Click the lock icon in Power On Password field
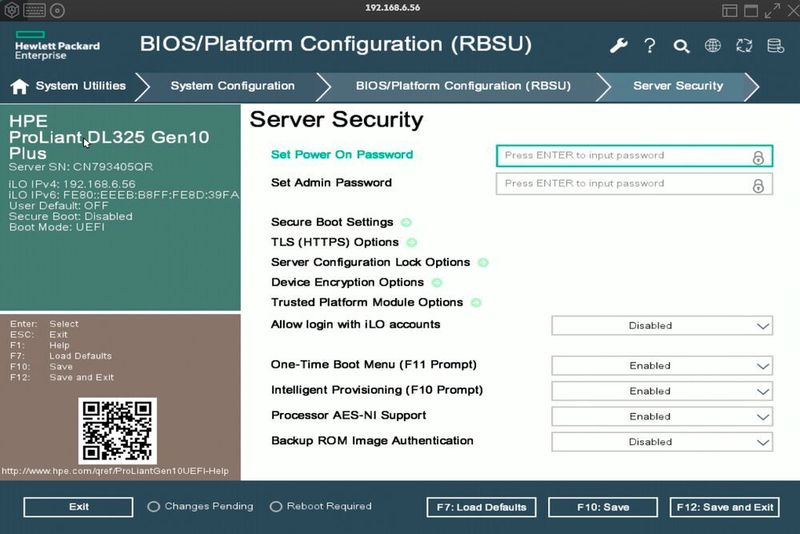This screenshot has height=534, width=800. click(x=758, y=157)
